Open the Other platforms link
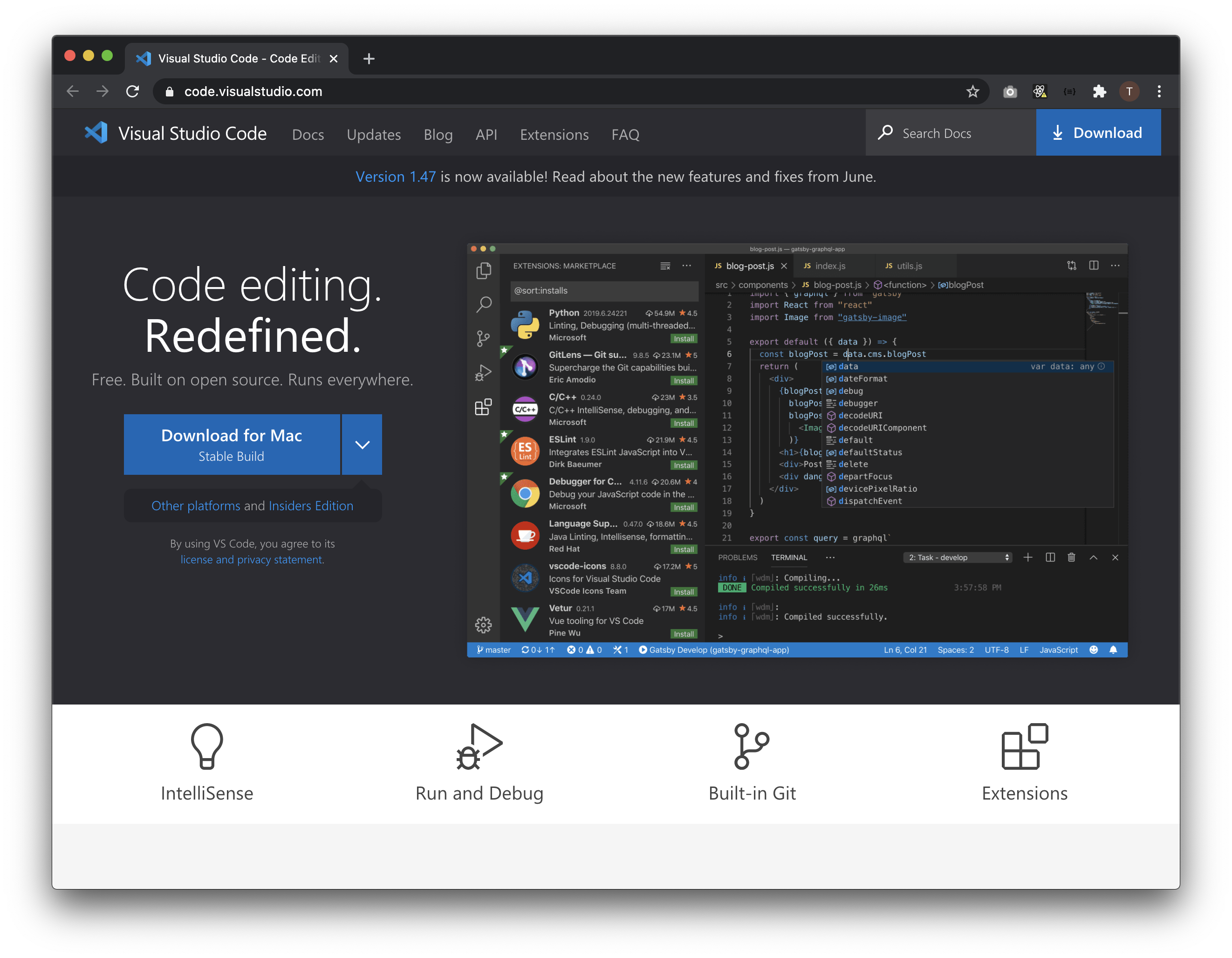The width and height of the screenshot is (1232, 958). point(195,506)
